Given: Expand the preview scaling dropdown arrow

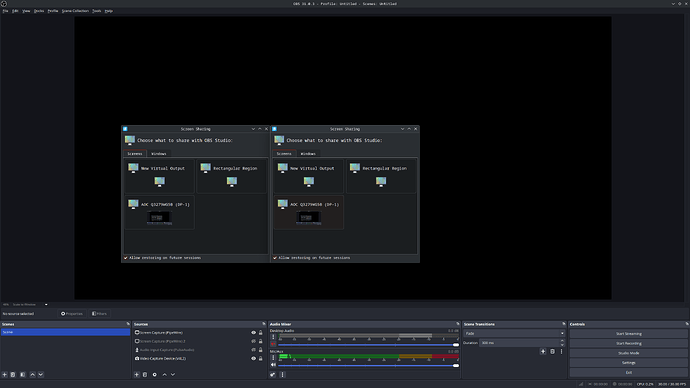Looking at the screenshot, I should click(46, 304).
